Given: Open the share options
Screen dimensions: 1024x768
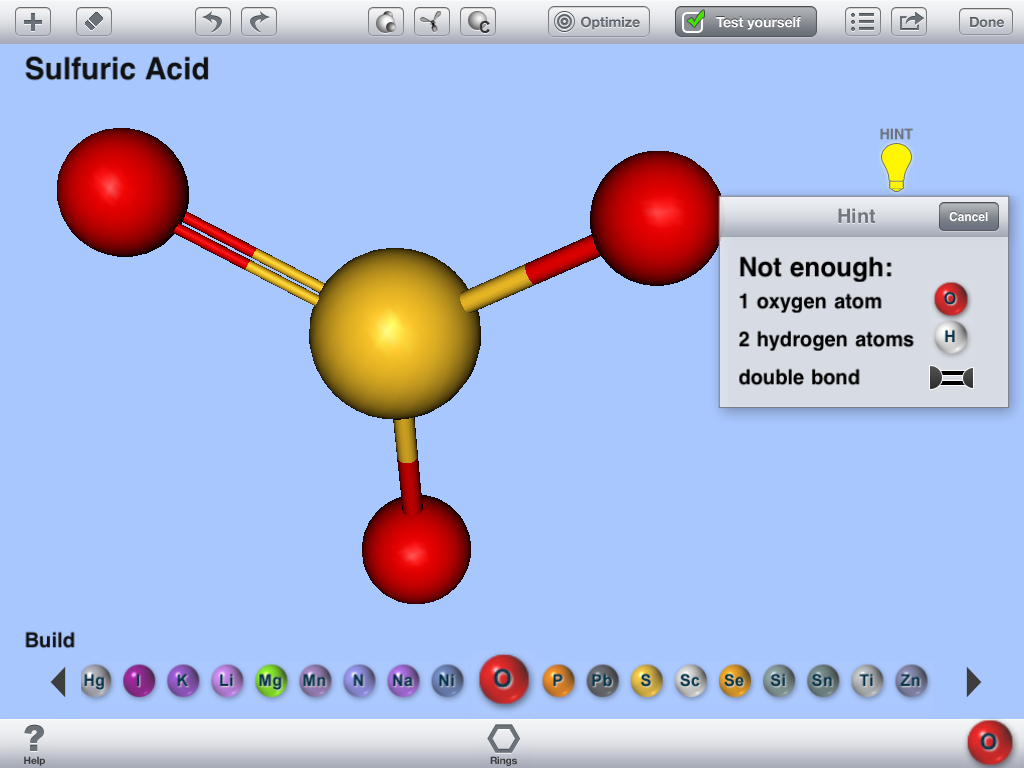Looking at the screenshot, I should [909, 21].
